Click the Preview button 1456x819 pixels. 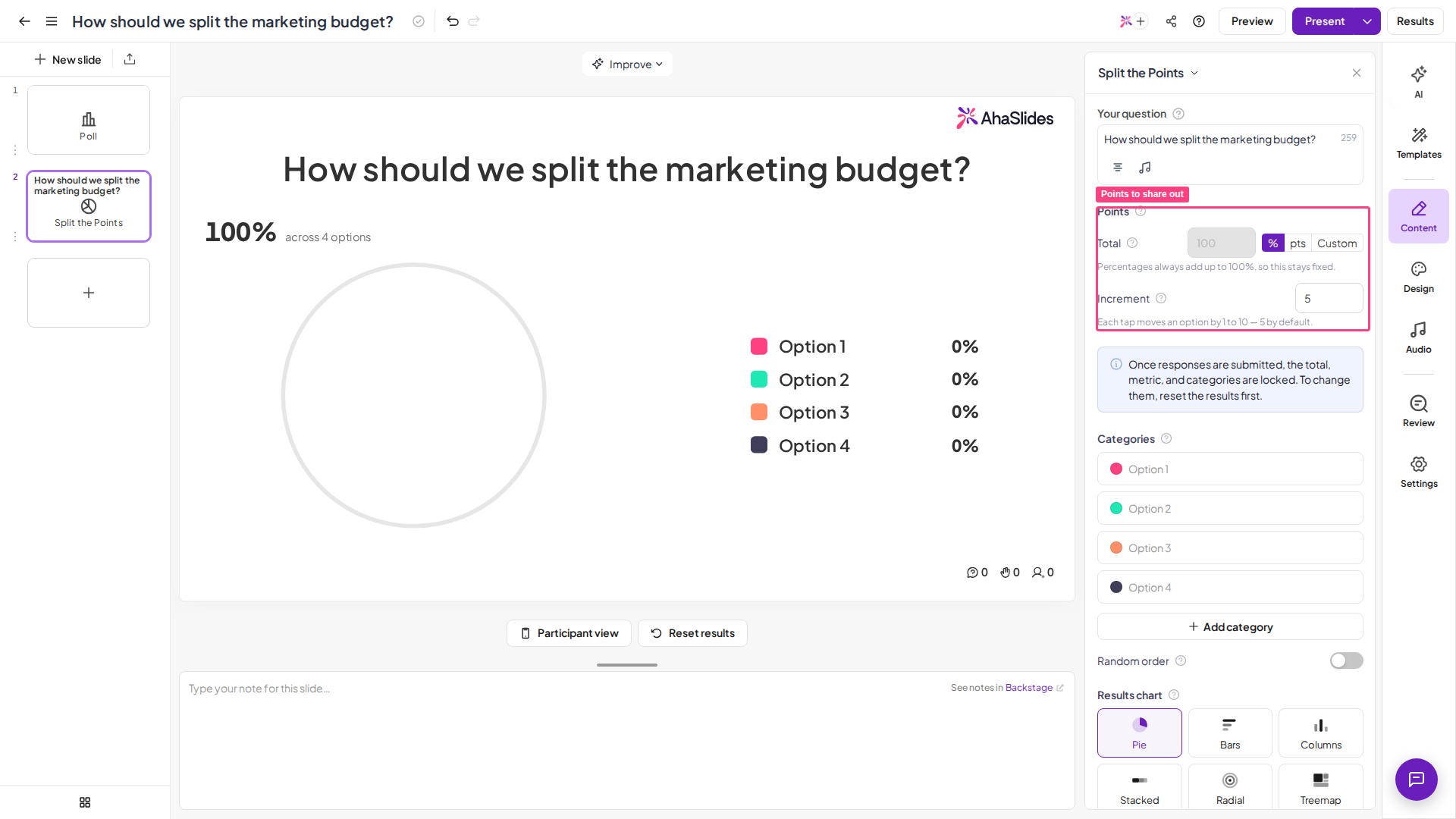coord(1252,21)
